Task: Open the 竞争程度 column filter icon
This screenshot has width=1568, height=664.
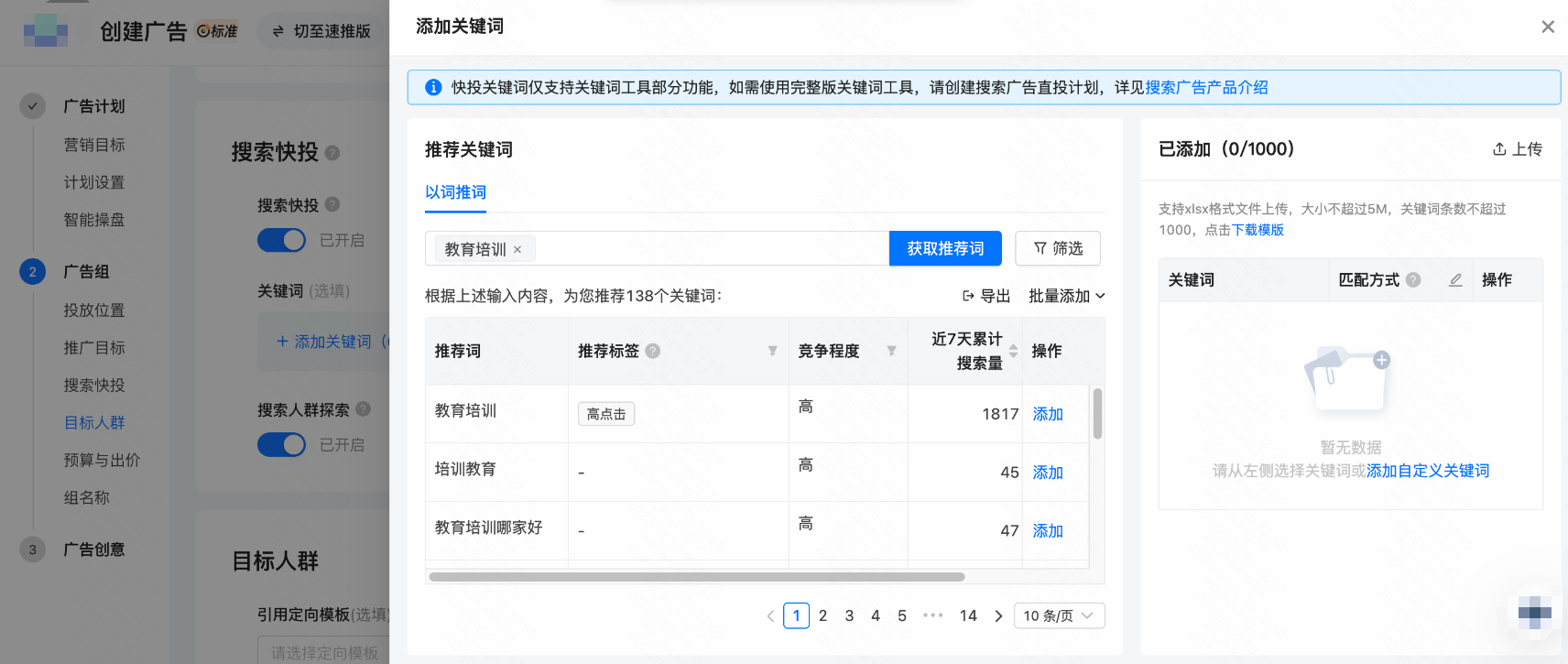Action: (891, 351)
